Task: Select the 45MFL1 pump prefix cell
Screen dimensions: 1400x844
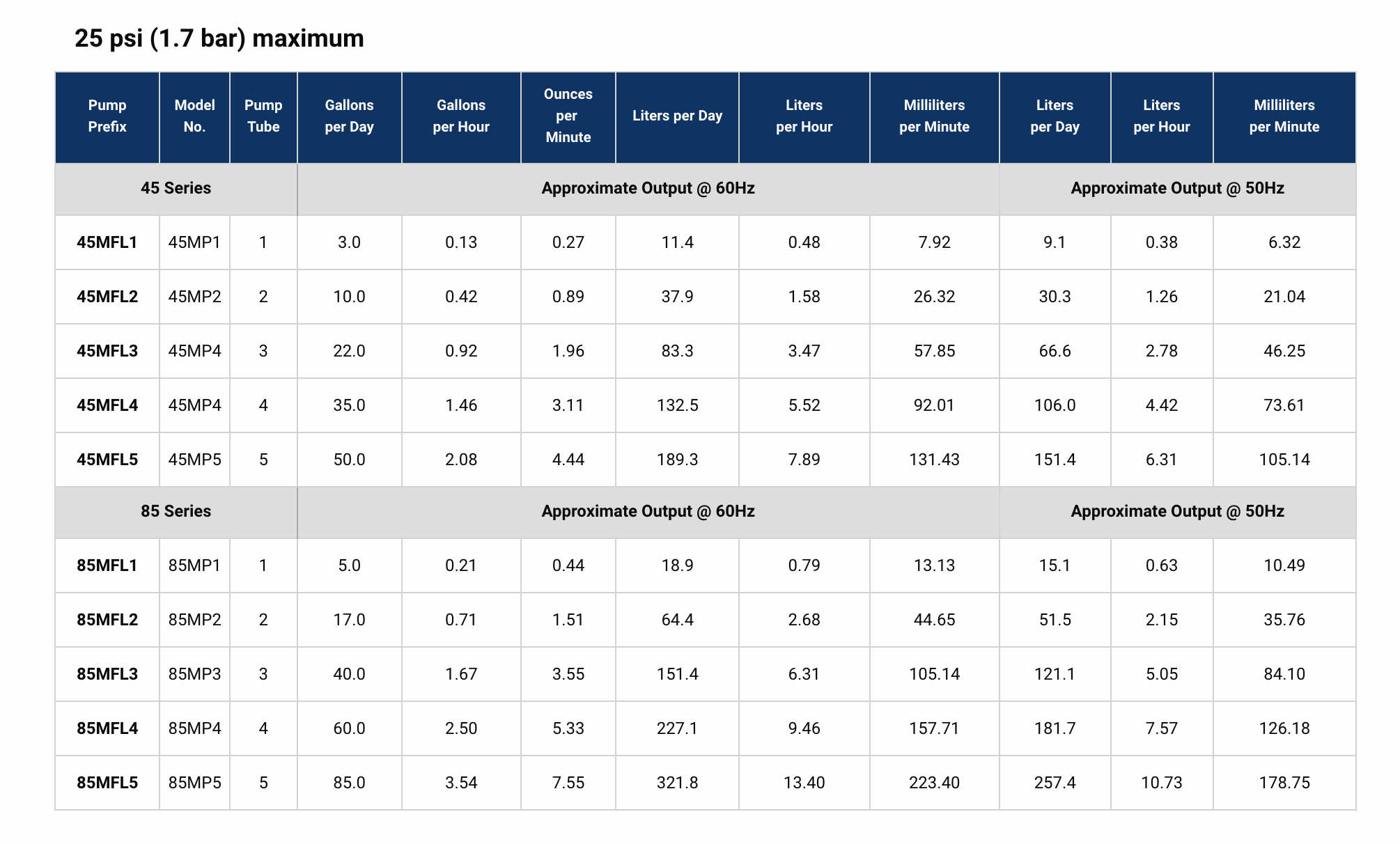Action: tap(107, 243)
